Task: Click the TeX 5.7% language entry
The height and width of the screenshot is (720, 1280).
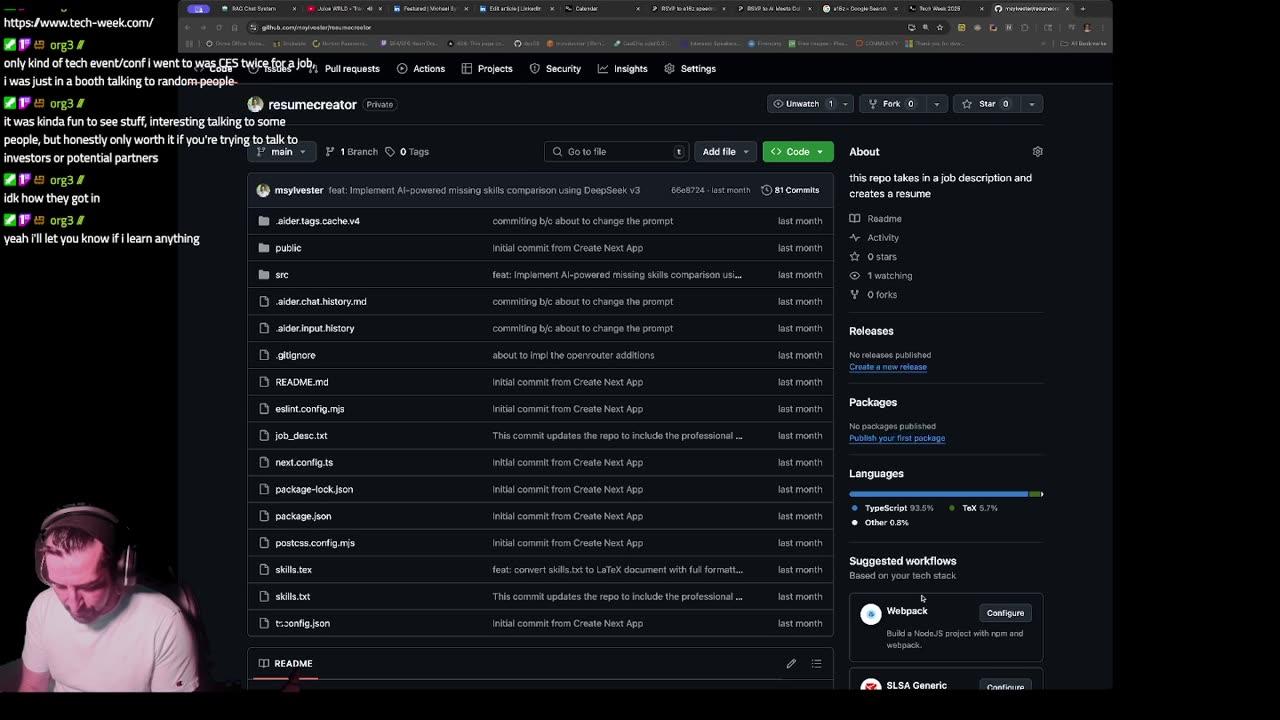Action: [973, 508]
